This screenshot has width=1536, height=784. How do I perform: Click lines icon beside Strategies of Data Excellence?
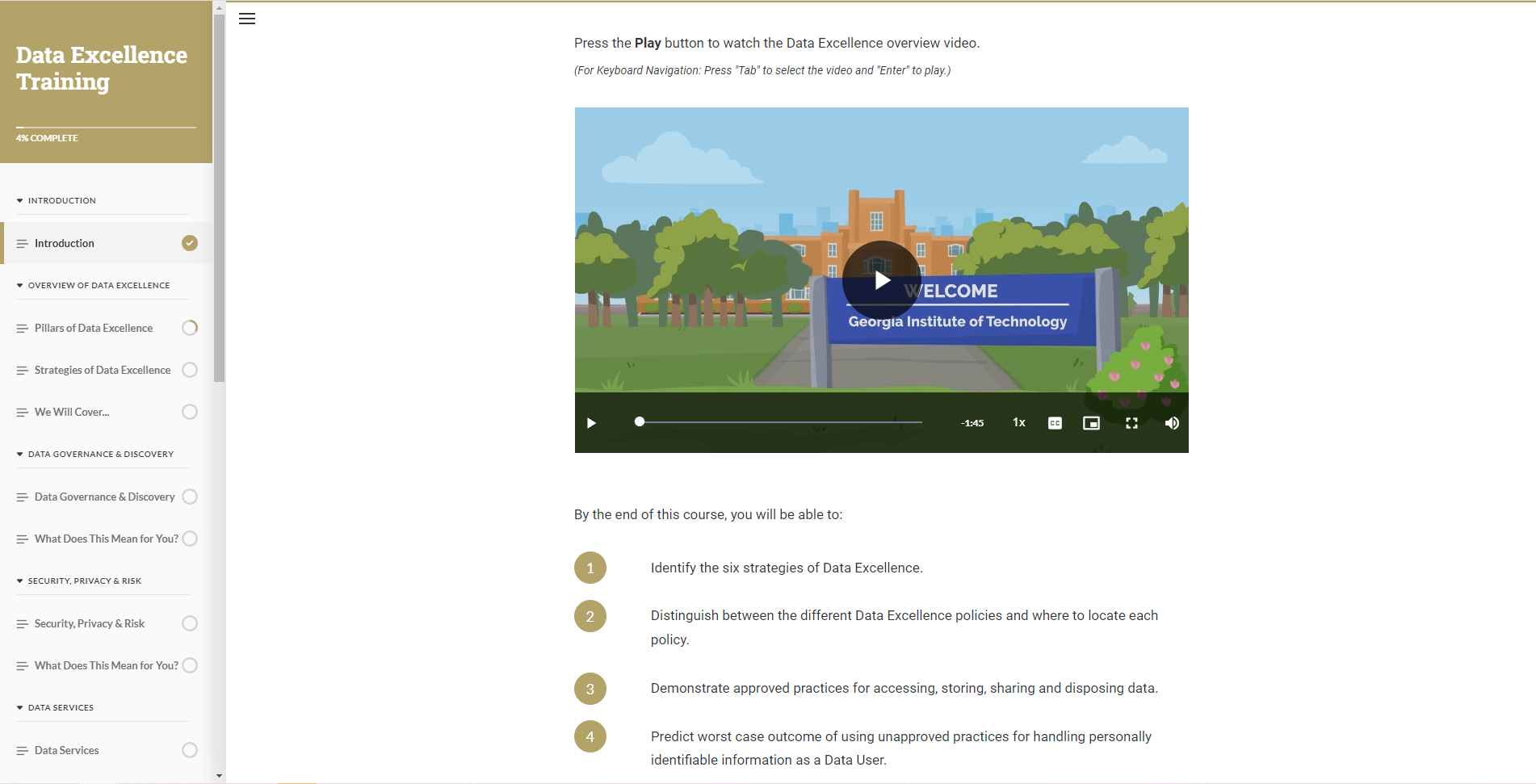point(22,371)
